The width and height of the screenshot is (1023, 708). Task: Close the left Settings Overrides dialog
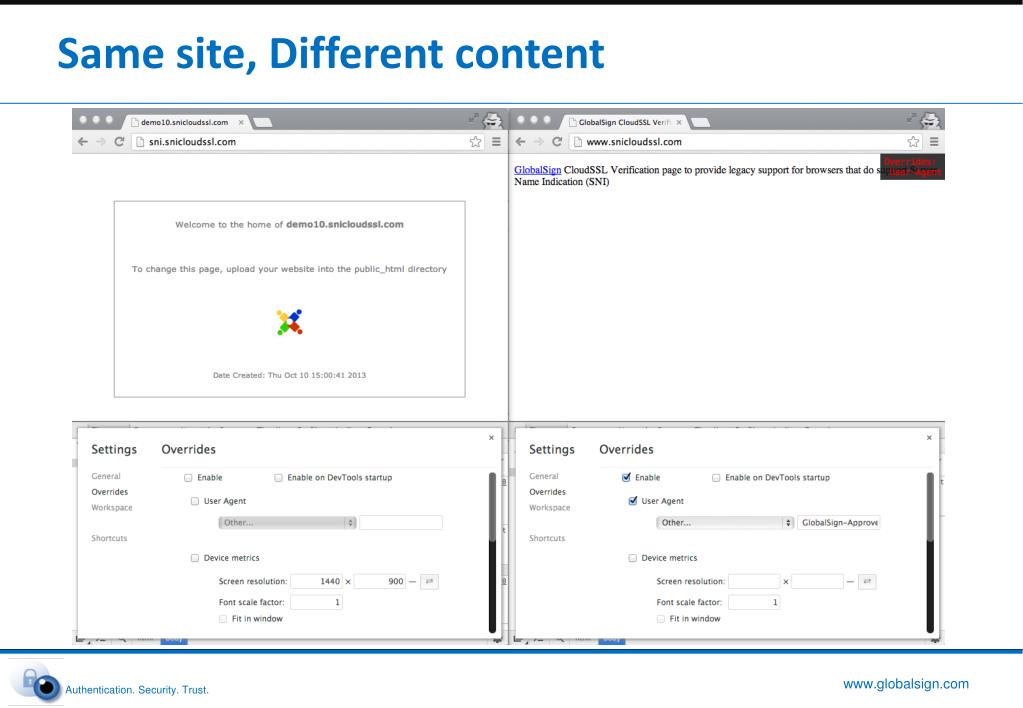point(491,438)
